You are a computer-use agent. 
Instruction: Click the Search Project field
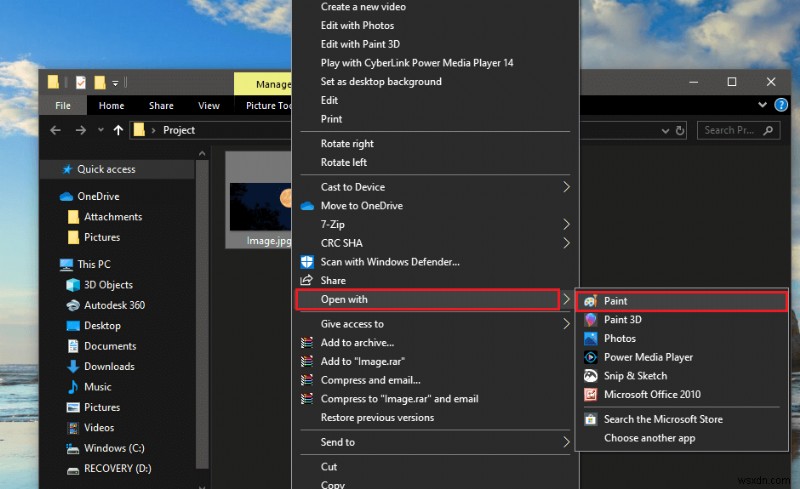[x=738, y=130]
